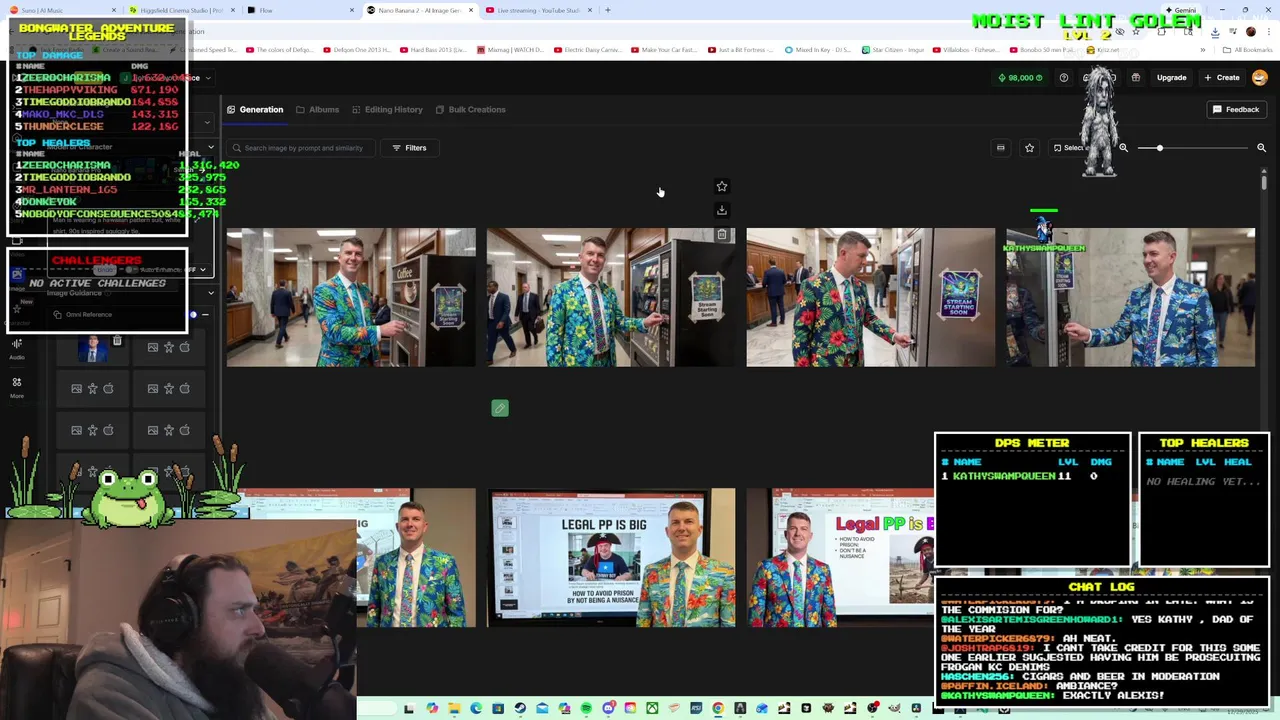Screen dimensions: 1280x720
Task: Download the hovered image via the download icon
Action: [722, 210]
